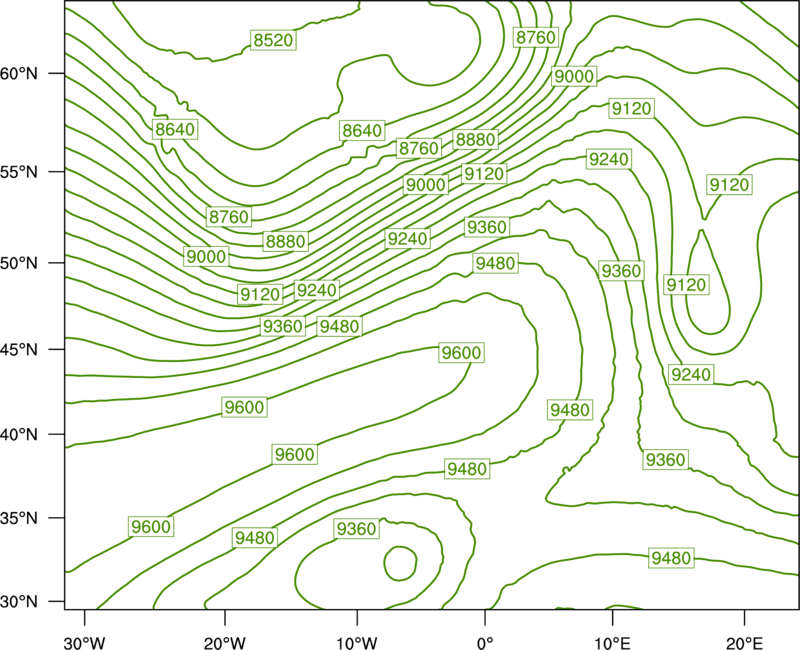Click the 30°W longitude axis label
The height and width of the screenshot is (650, 800).
pyautogui.click(x=84, y=643)
